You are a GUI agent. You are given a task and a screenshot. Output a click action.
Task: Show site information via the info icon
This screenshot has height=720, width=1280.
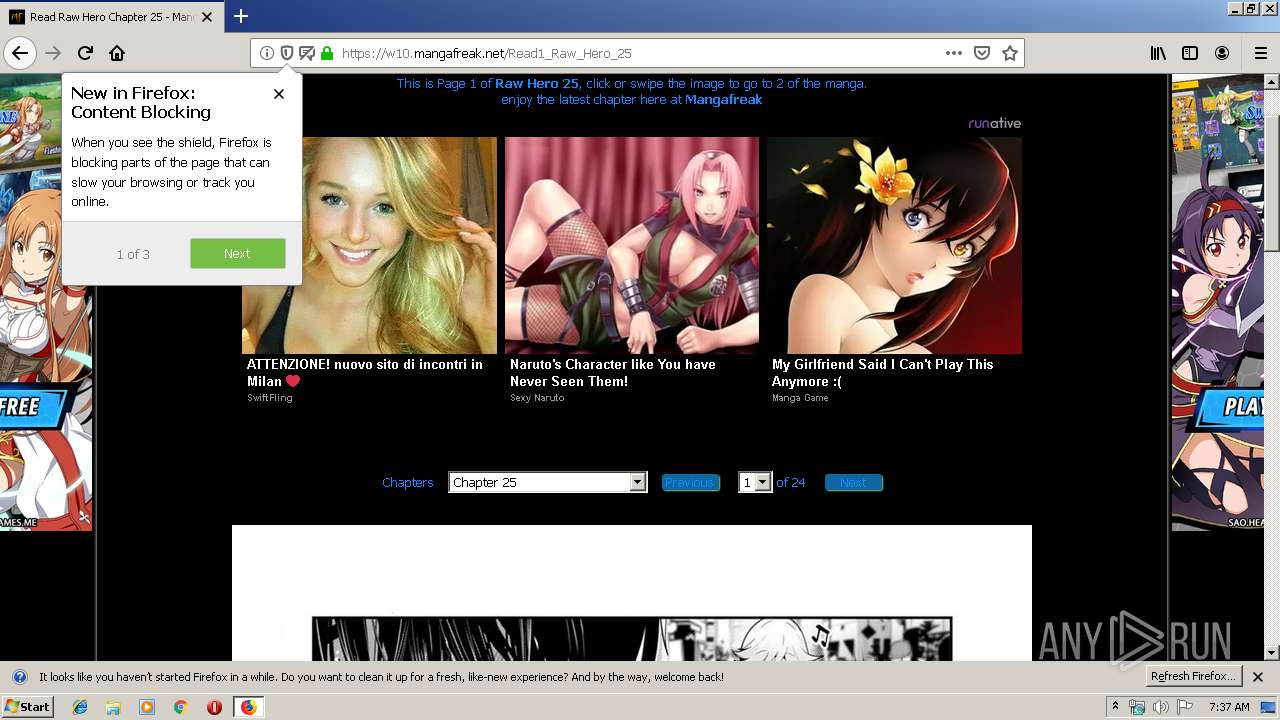click(267, 53)
